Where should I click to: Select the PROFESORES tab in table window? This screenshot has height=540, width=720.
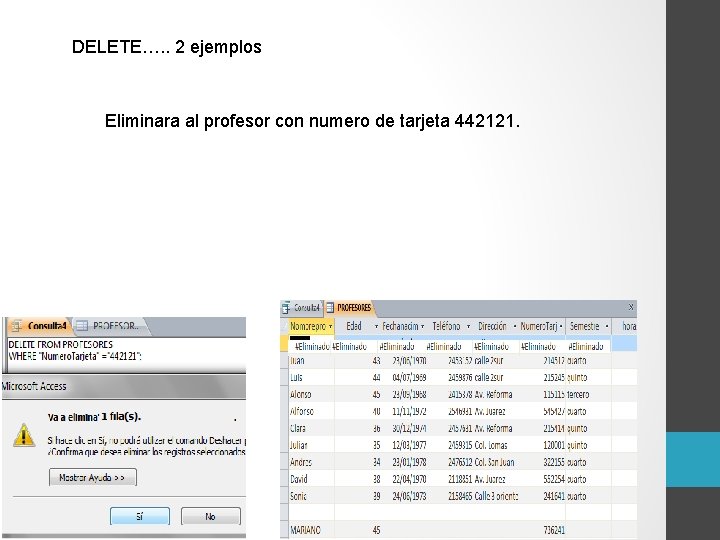(x=349, y=308)
